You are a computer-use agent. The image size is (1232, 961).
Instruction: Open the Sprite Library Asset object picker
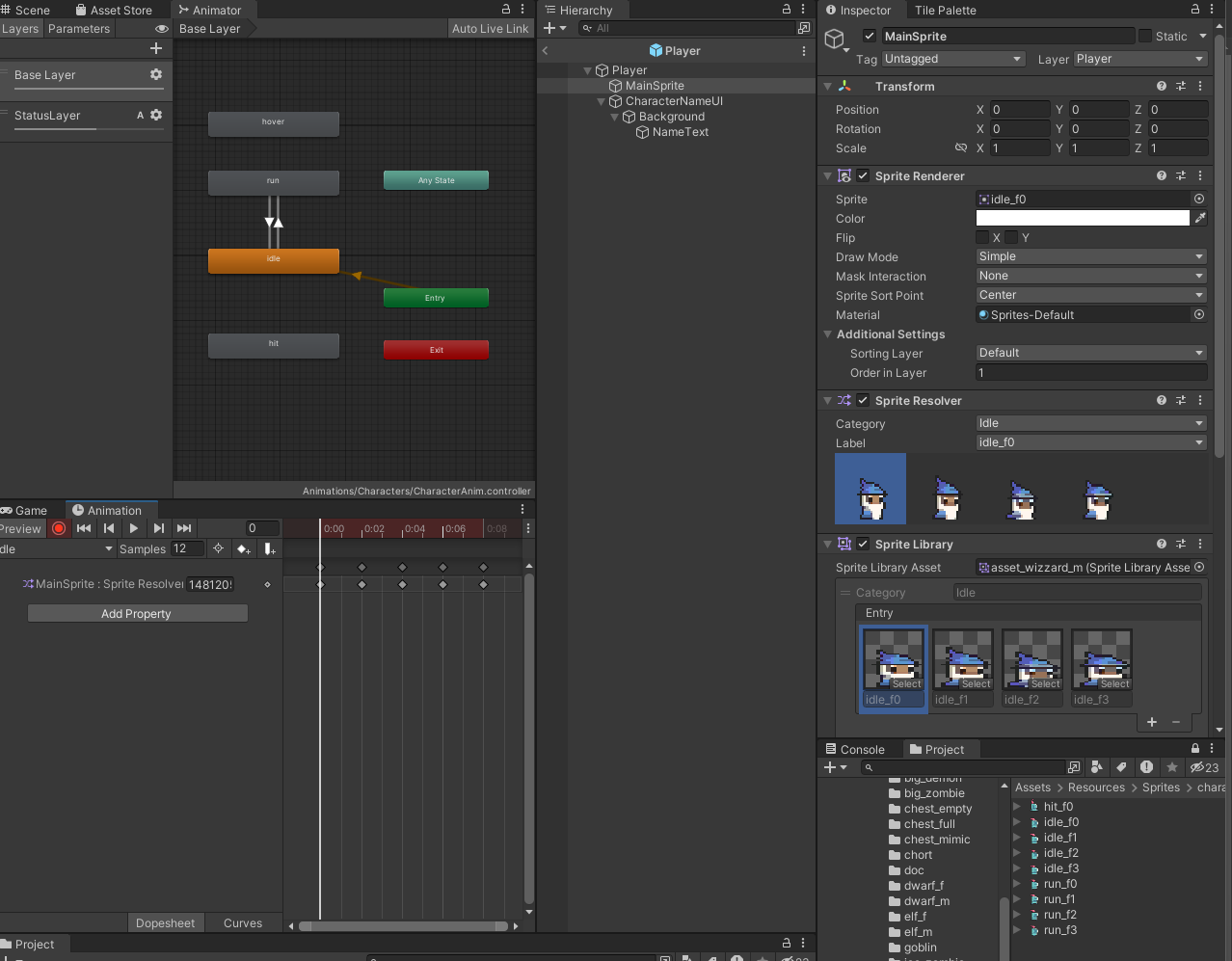pos(1198,567)
